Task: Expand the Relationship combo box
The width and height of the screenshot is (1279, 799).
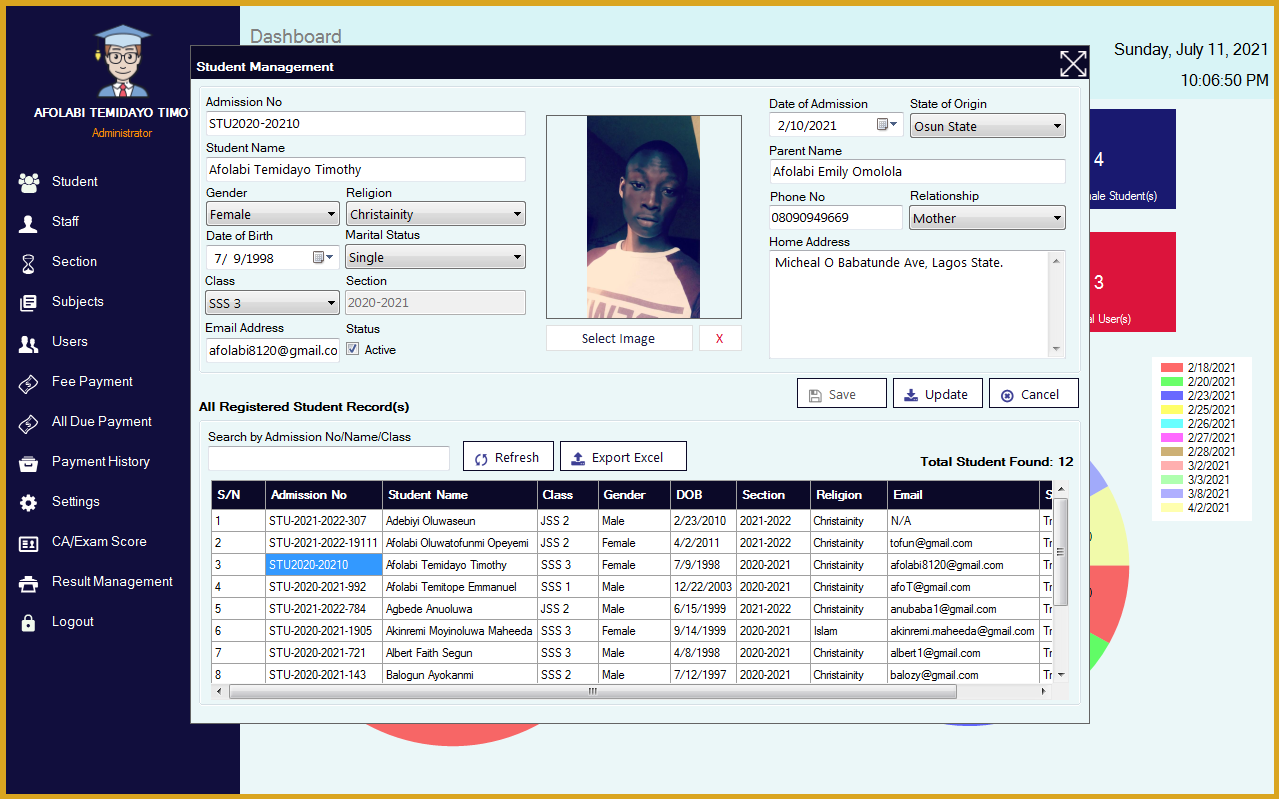Action: [1058, 217]
